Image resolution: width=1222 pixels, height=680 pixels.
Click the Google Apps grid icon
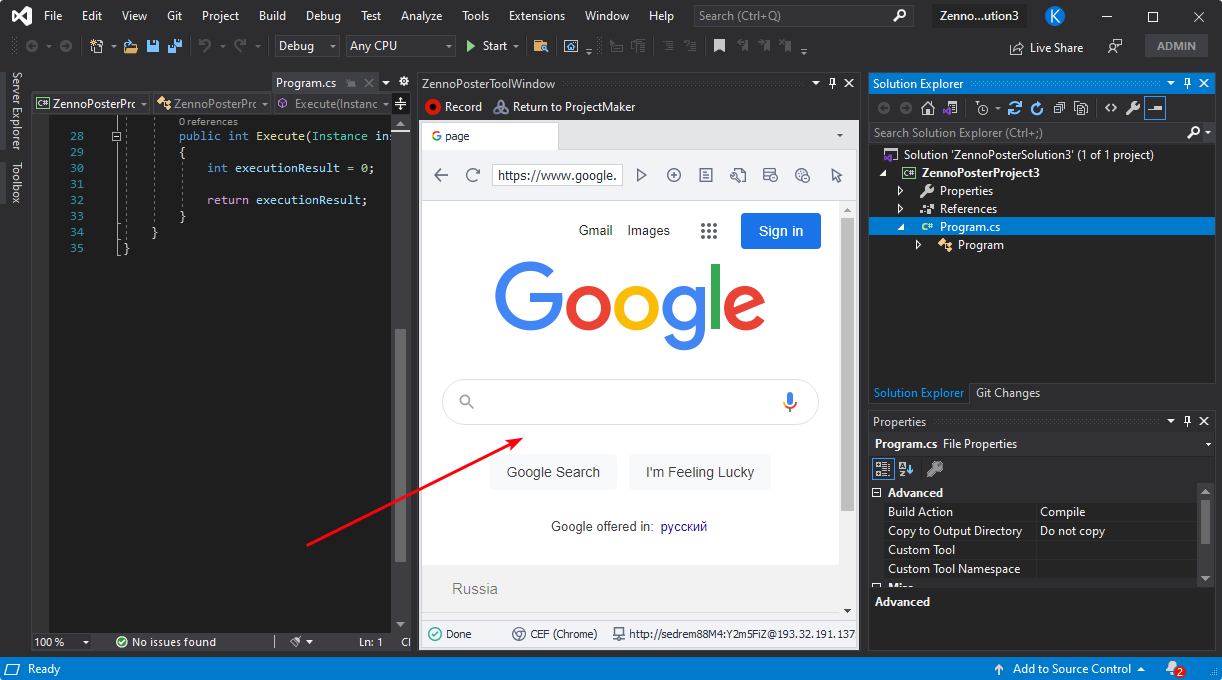tap(709, 231)
